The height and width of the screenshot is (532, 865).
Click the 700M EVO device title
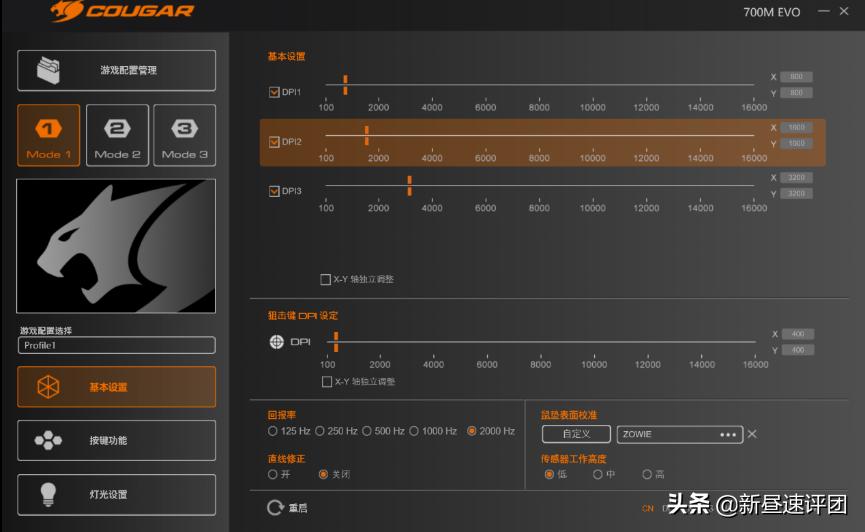click(x=771, y=12)
